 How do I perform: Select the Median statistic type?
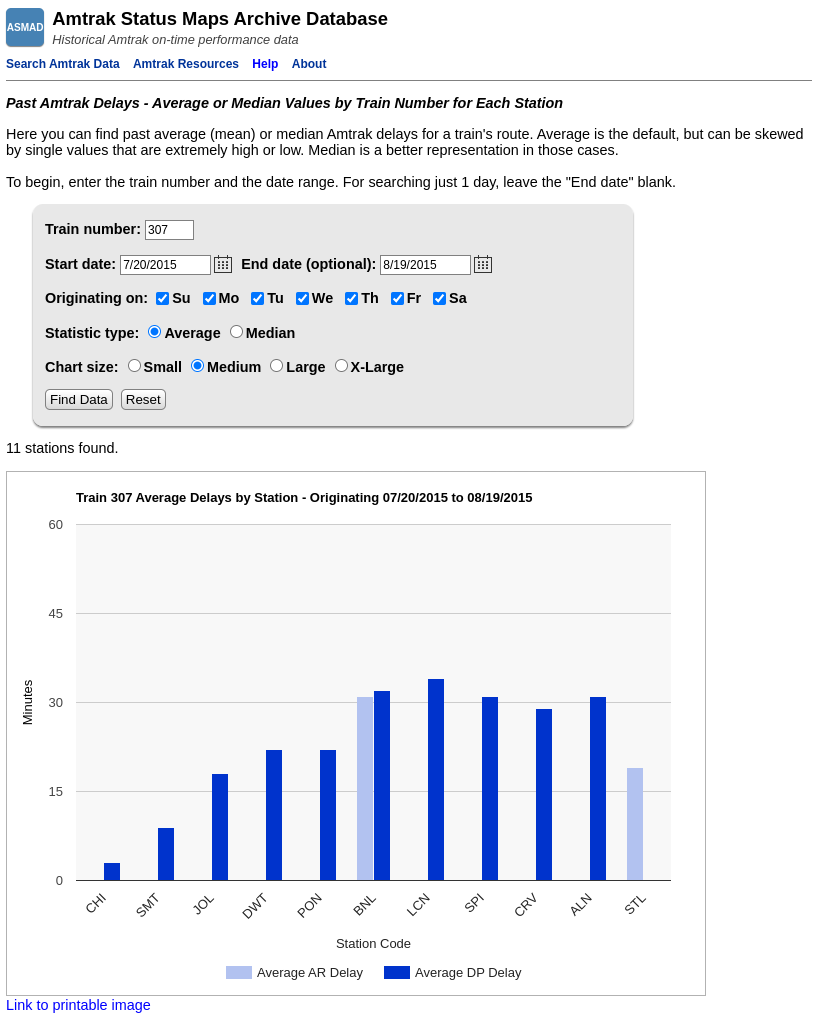(x=236, y=332)
